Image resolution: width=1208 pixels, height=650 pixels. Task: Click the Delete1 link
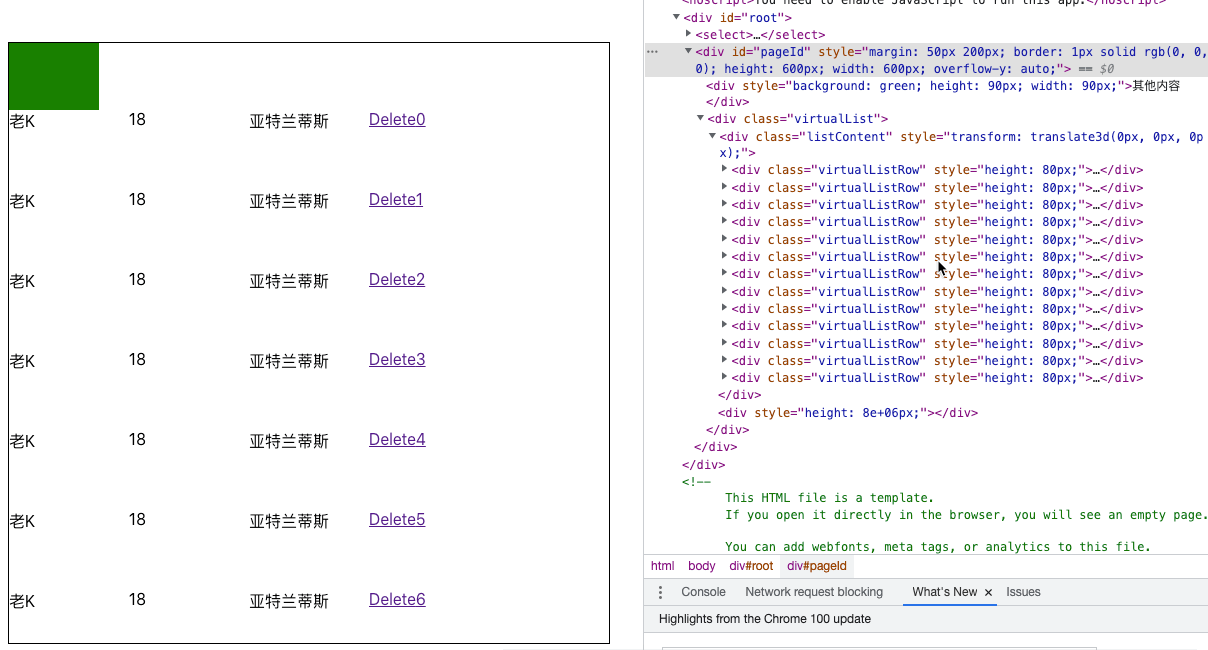pyautogui.click(x=396, y=200)
